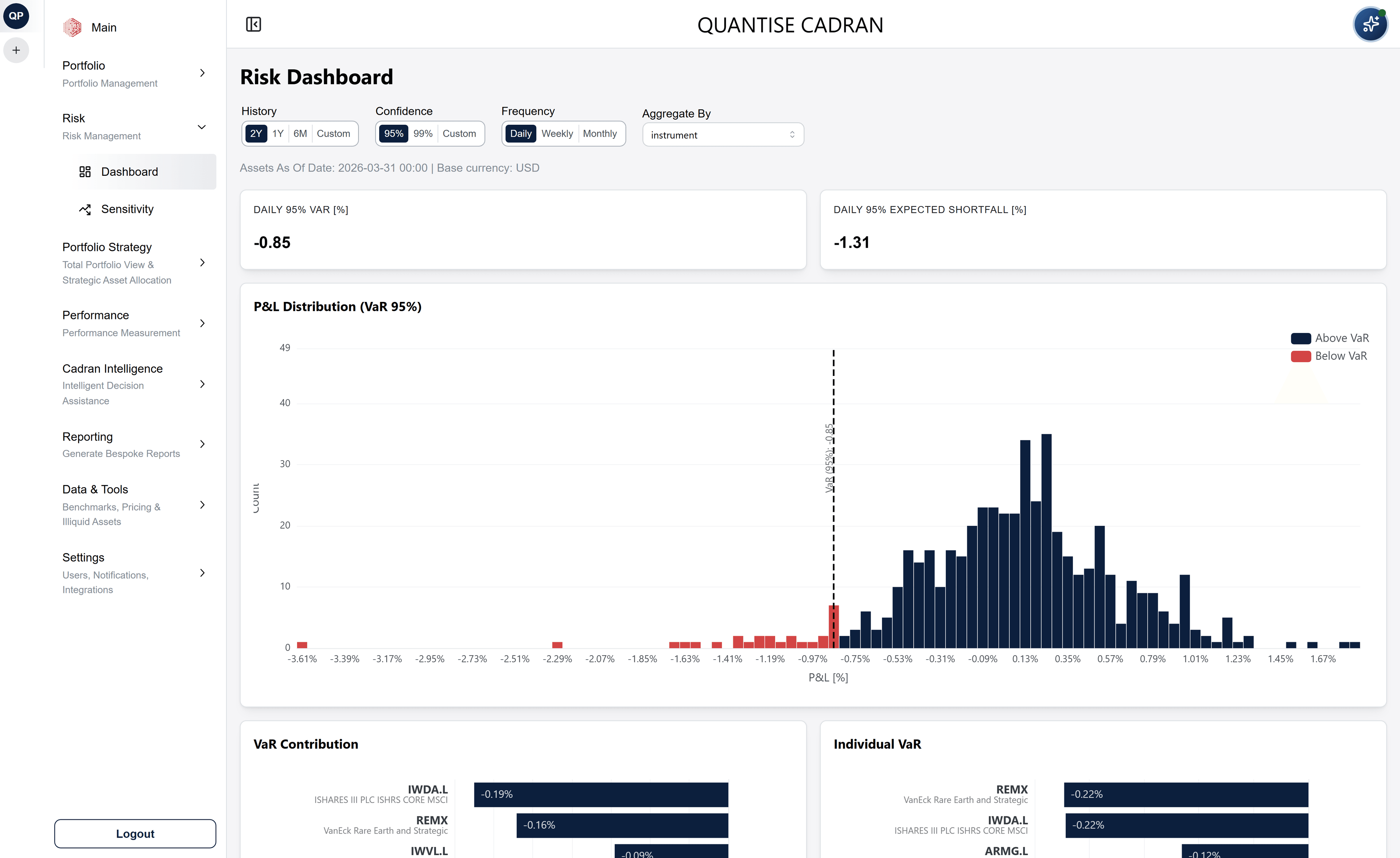
Task: Click the P&L Distribution chart title
Action: coord(338,307)
